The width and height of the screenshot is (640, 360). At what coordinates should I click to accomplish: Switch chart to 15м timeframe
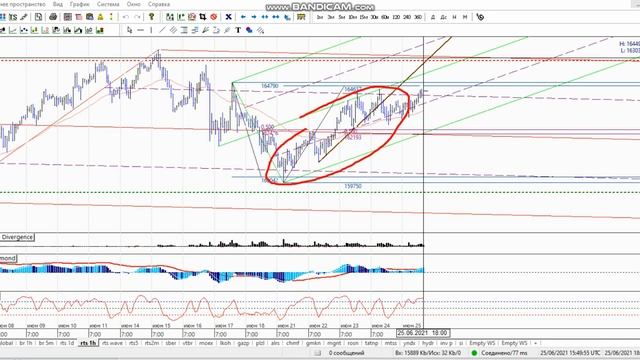click(x=363, y=17)
